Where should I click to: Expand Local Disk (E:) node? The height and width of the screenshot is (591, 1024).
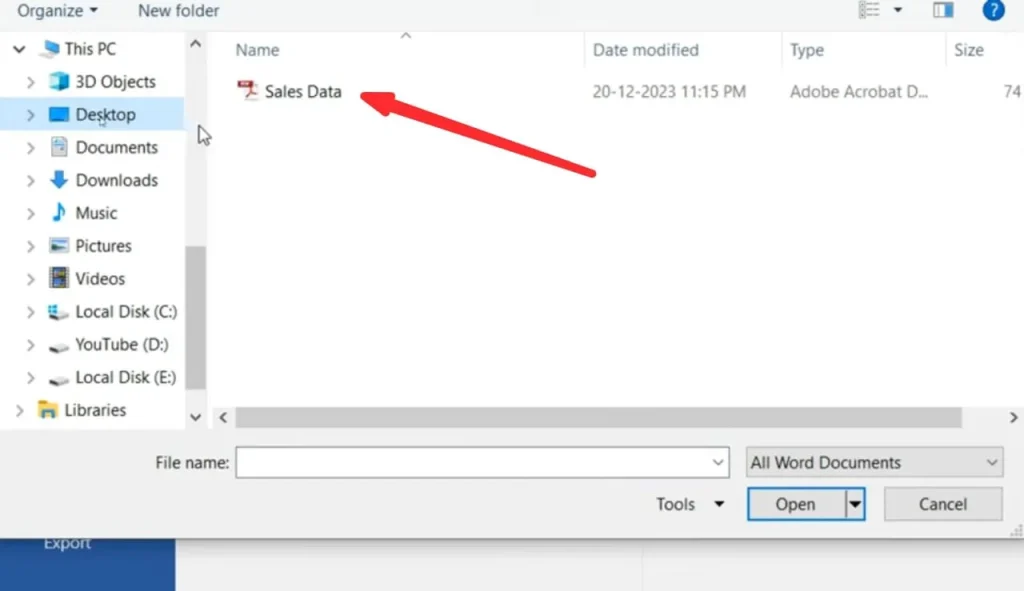30,378
